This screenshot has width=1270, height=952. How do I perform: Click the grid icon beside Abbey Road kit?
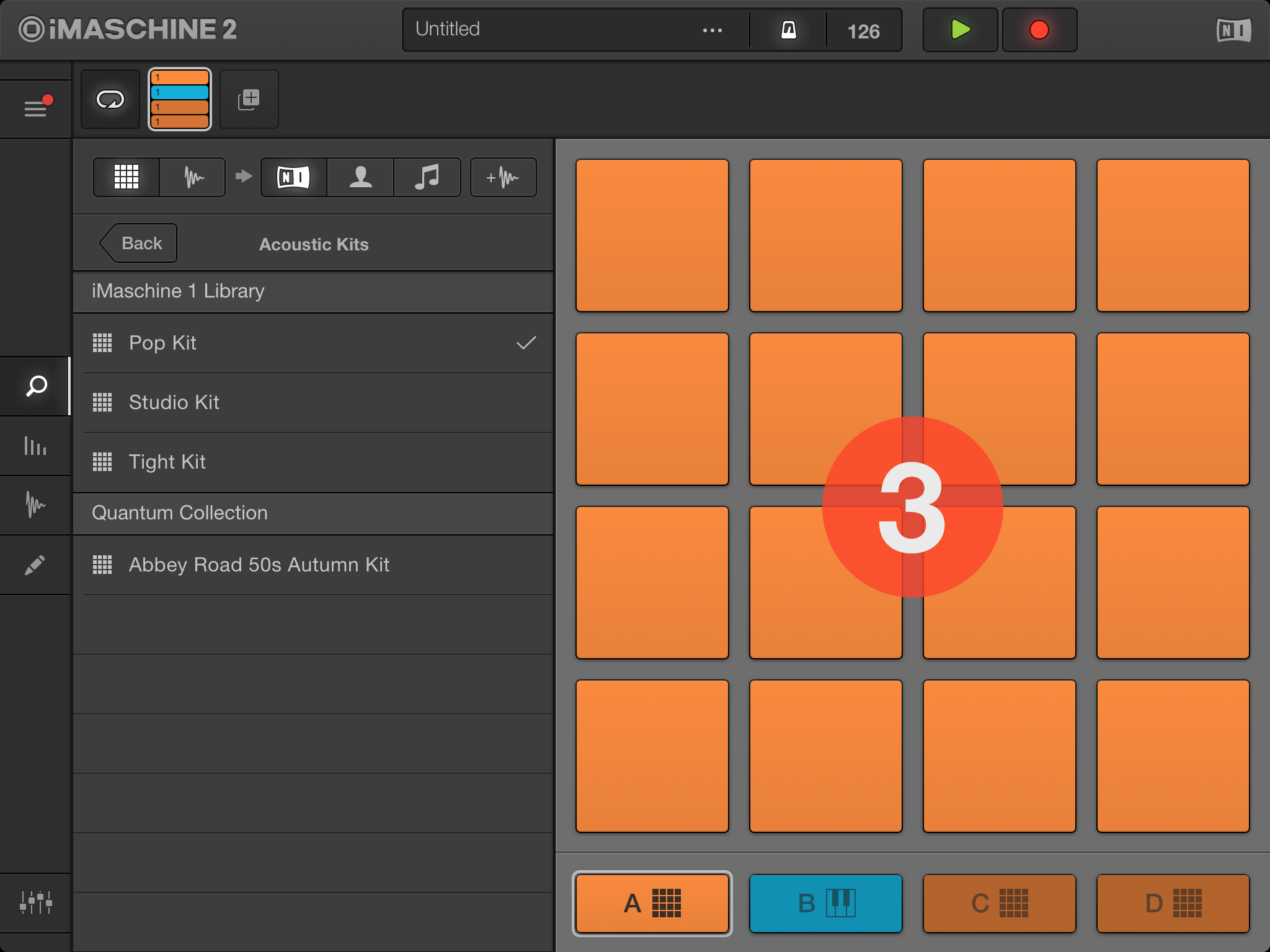click(x=102, y=565)
